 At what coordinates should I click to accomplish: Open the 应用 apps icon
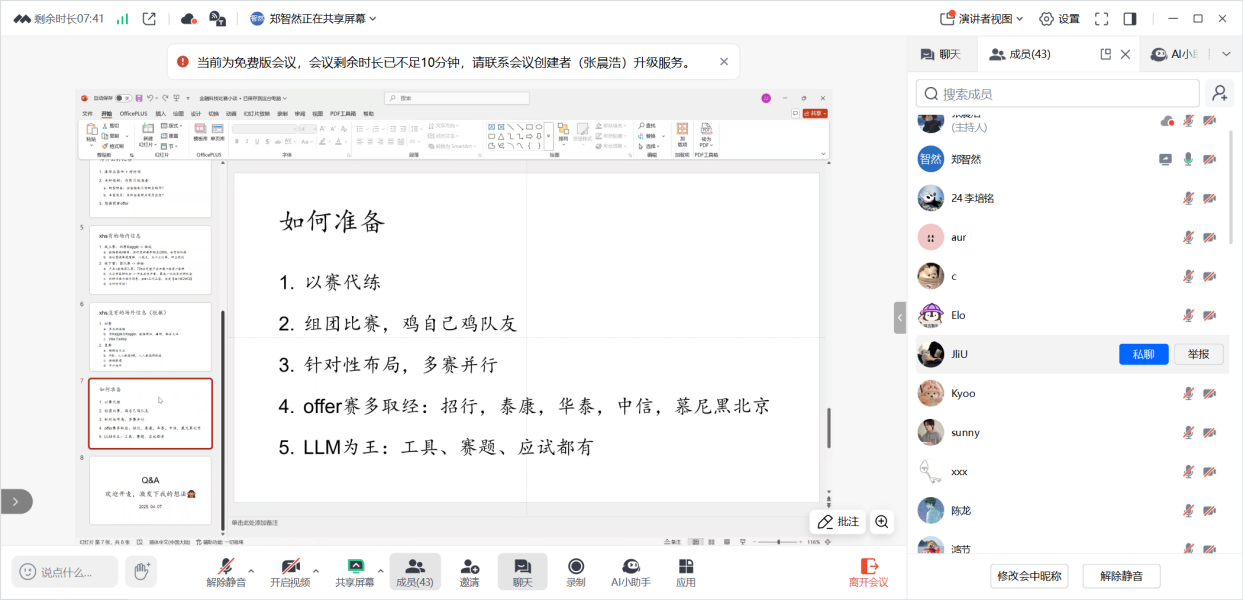(685, 567)
